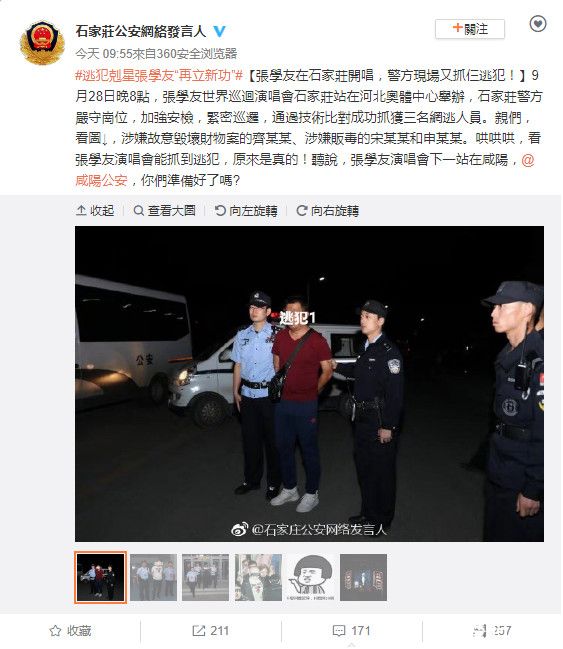This screenshot has height=649, width=563.
Task: Open the repost icon showing 211
Action: [x=211, y=631]
